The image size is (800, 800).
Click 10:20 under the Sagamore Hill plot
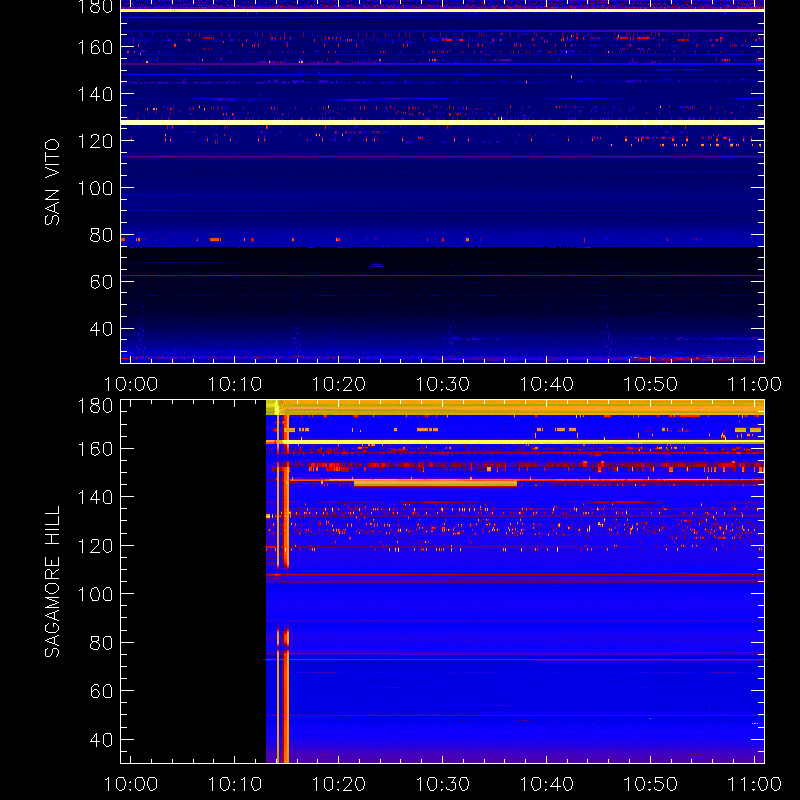pyautogui.click(x=339, y=784)
